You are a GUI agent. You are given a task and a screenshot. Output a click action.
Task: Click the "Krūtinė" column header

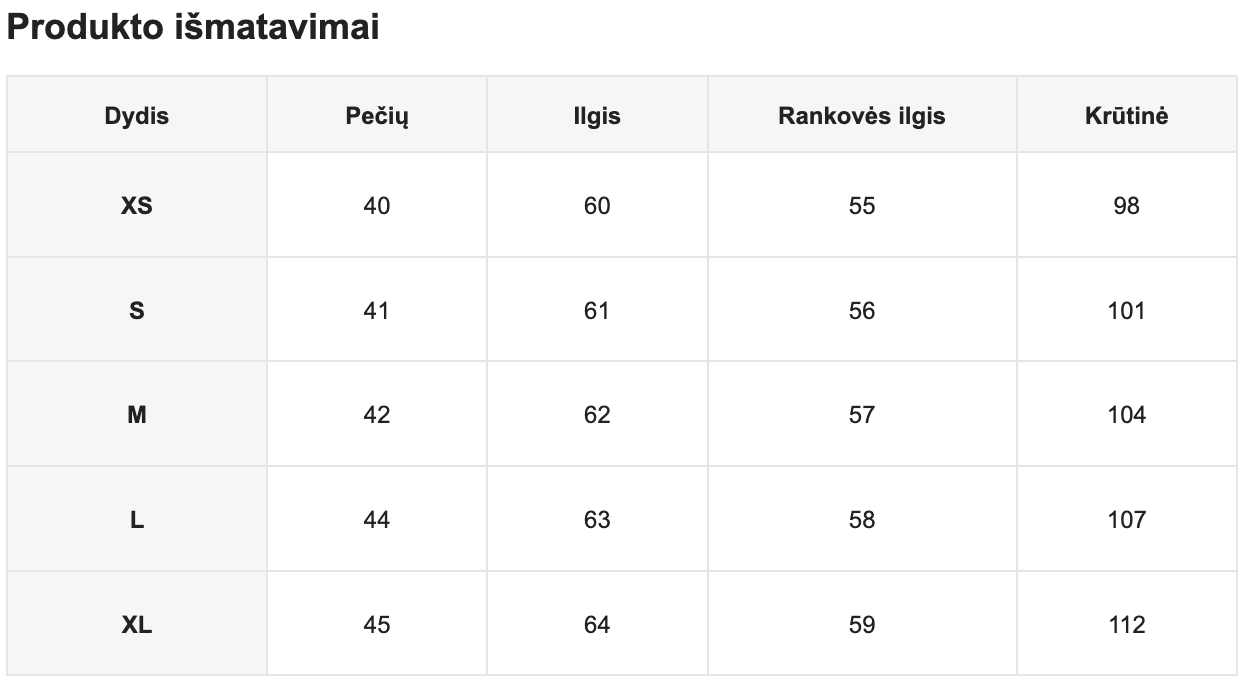tap(1126, 116)
